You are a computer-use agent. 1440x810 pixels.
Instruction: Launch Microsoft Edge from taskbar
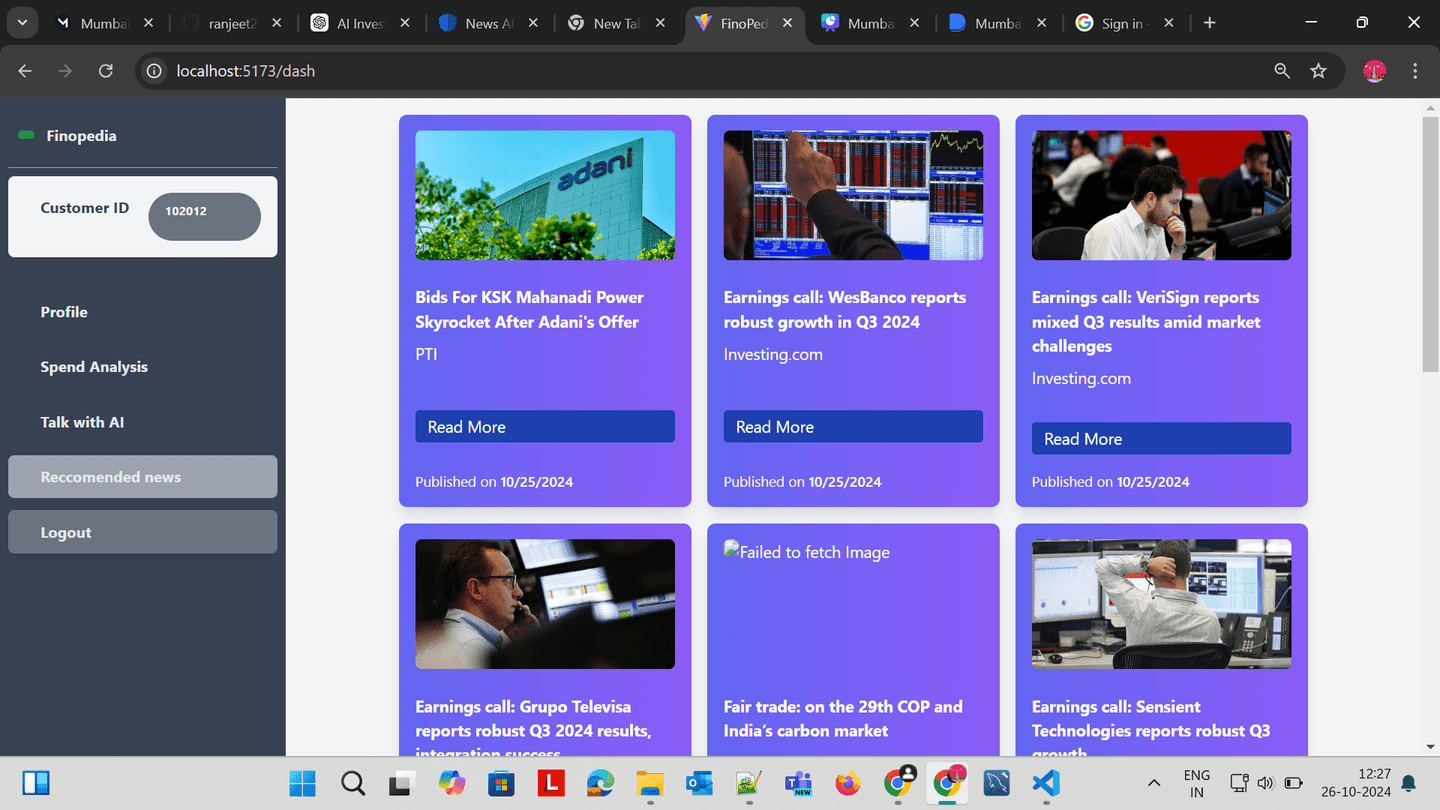pyautogui.click(x=600, y=783)
